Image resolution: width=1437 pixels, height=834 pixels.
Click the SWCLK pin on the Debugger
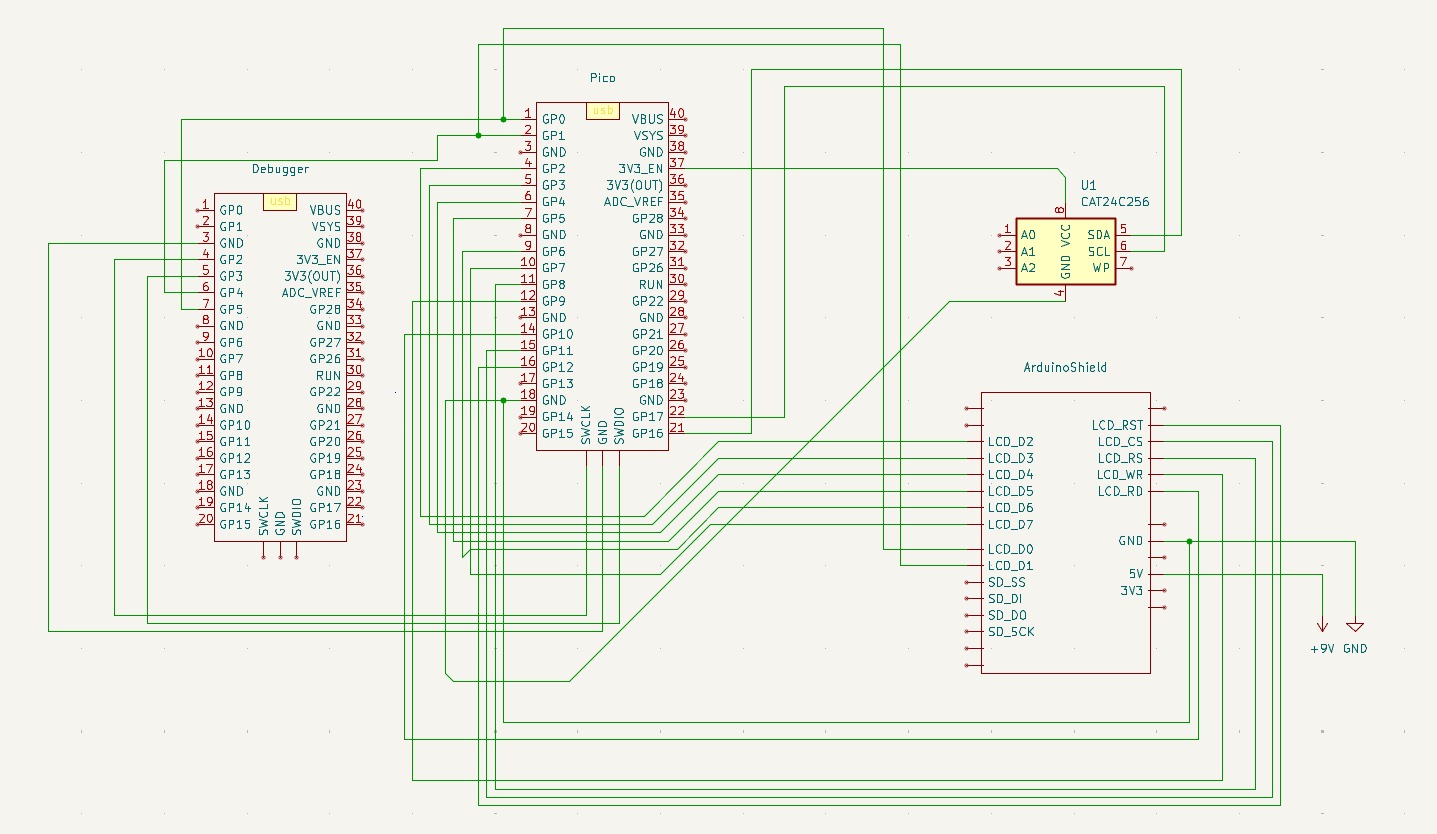click(264, 515)
